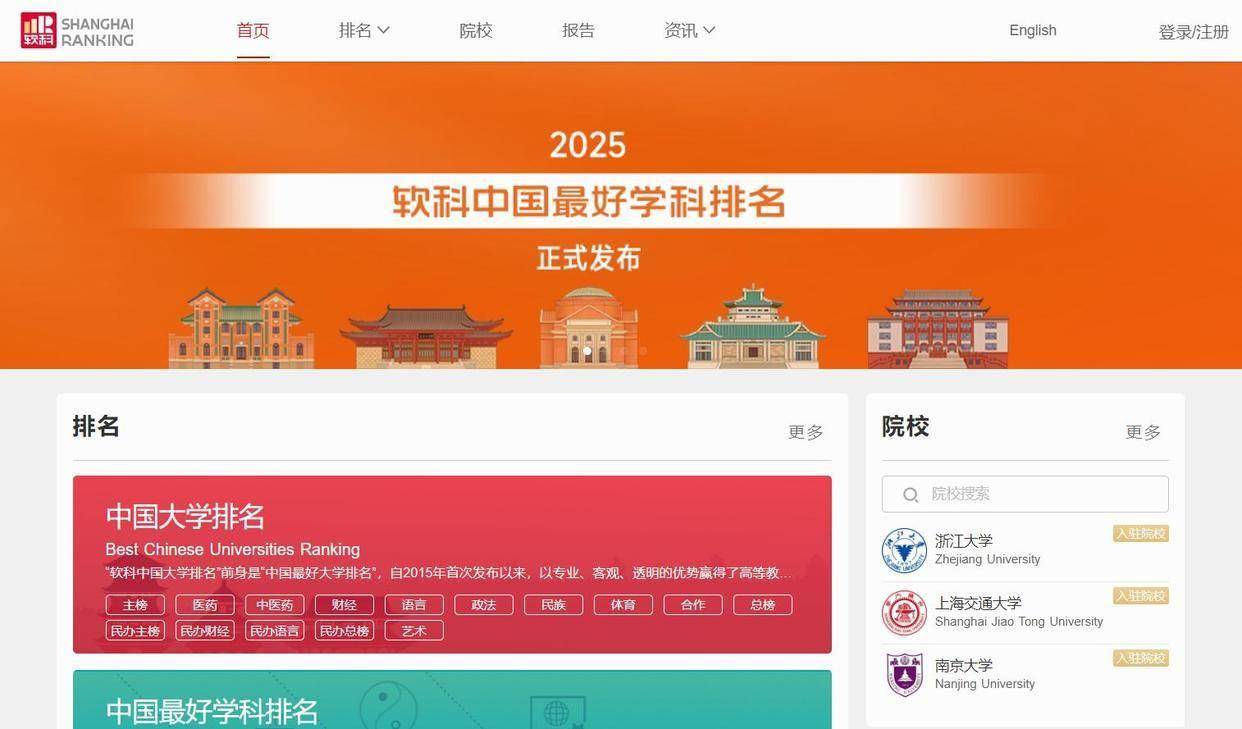Click the magnifier icon in 院校搜索
Image resolution: width=1242 pixels, height=729 pixels.
[x=910, y=494]
